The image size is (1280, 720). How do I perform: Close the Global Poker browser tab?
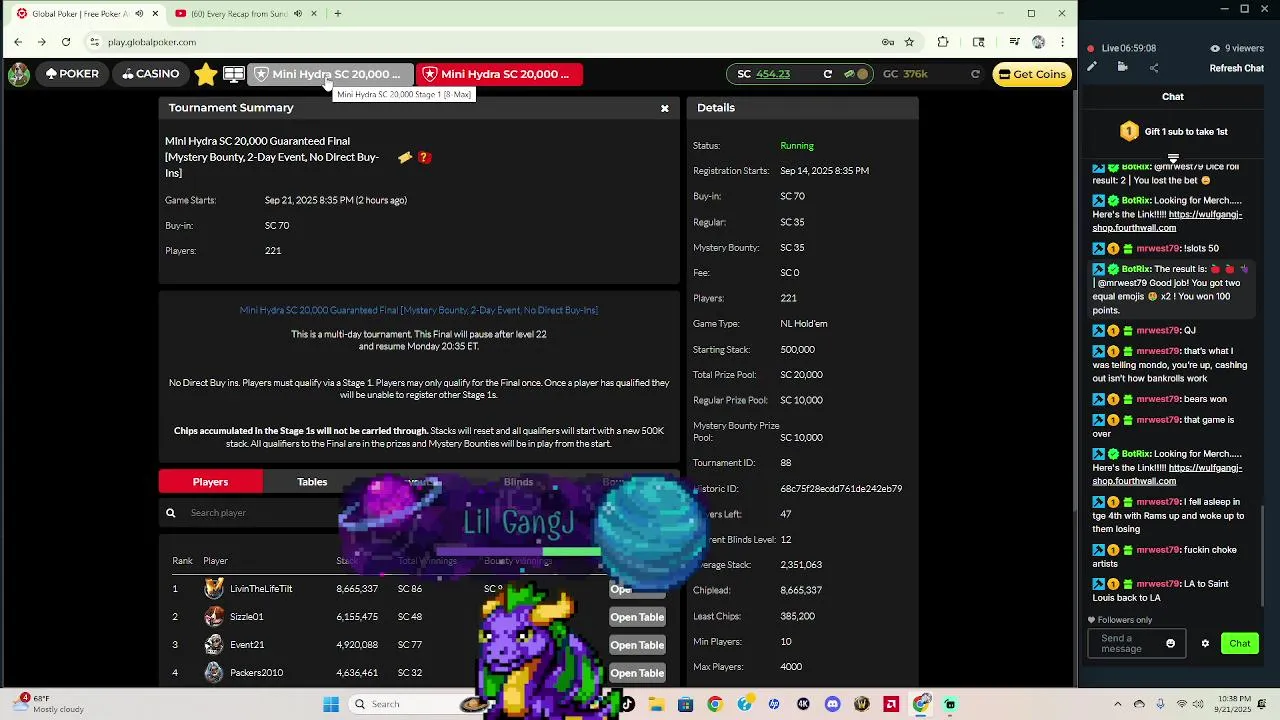click(x=155, y=14)
